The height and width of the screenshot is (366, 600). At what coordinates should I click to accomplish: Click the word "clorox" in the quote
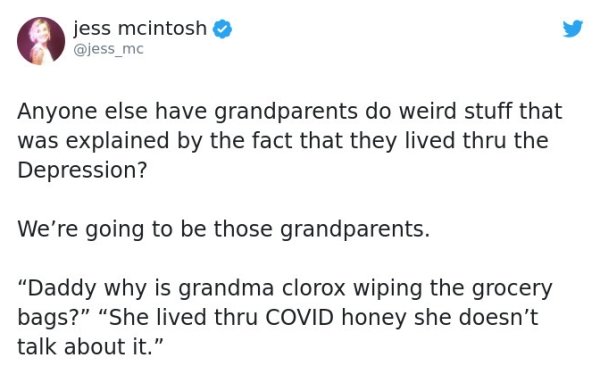(x=314, y=288)
